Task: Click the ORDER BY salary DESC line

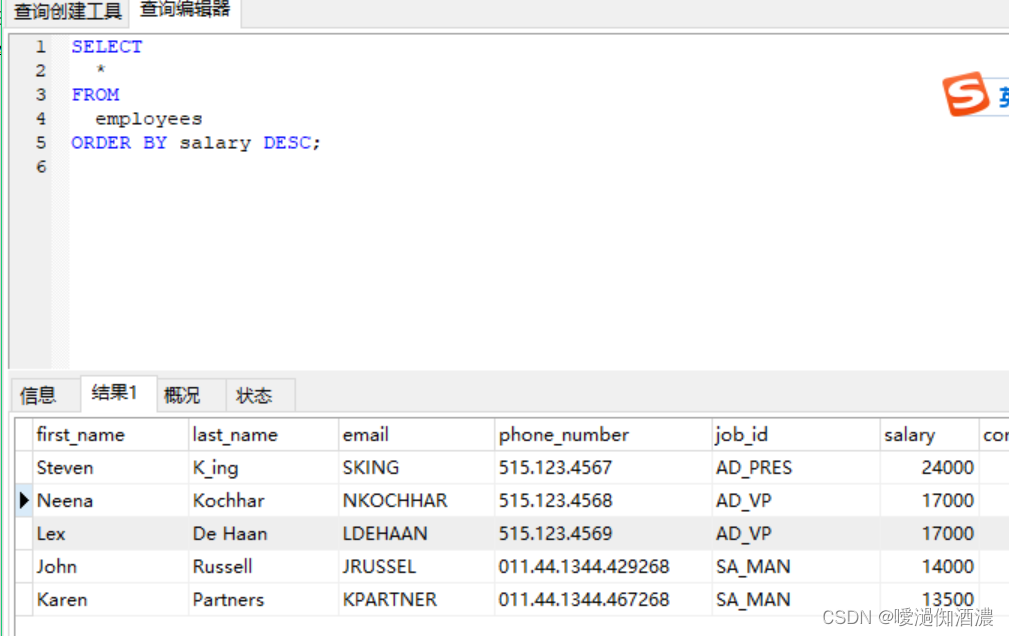Action: click(x=194, y=142)
